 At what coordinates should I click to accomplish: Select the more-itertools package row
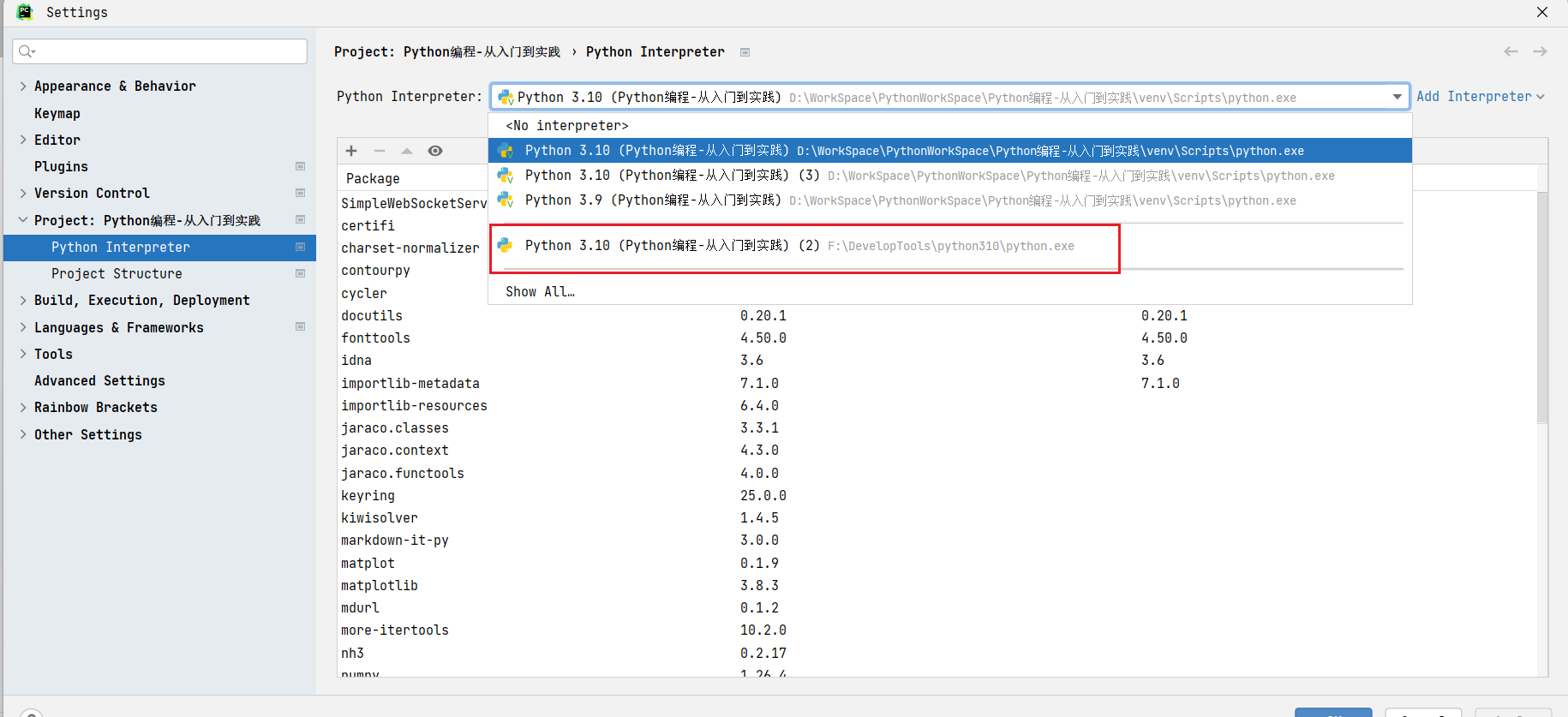[937, 630]
